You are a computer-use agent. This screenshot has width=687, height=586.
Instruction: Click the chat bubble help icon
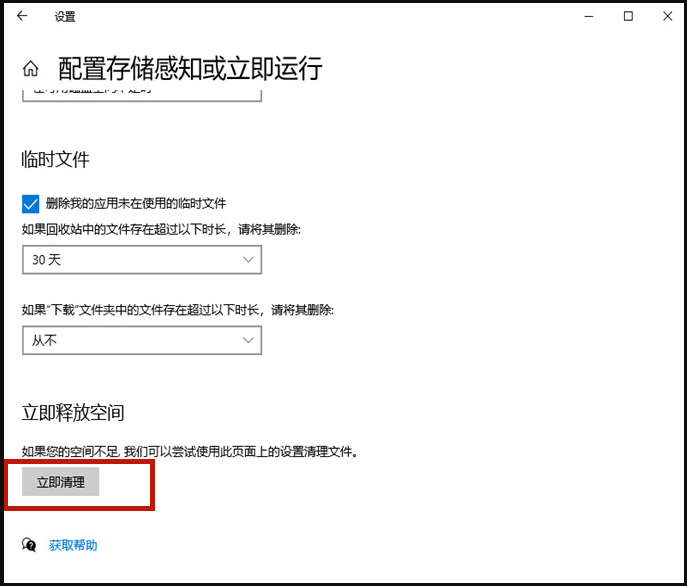[x=30, y=545]
